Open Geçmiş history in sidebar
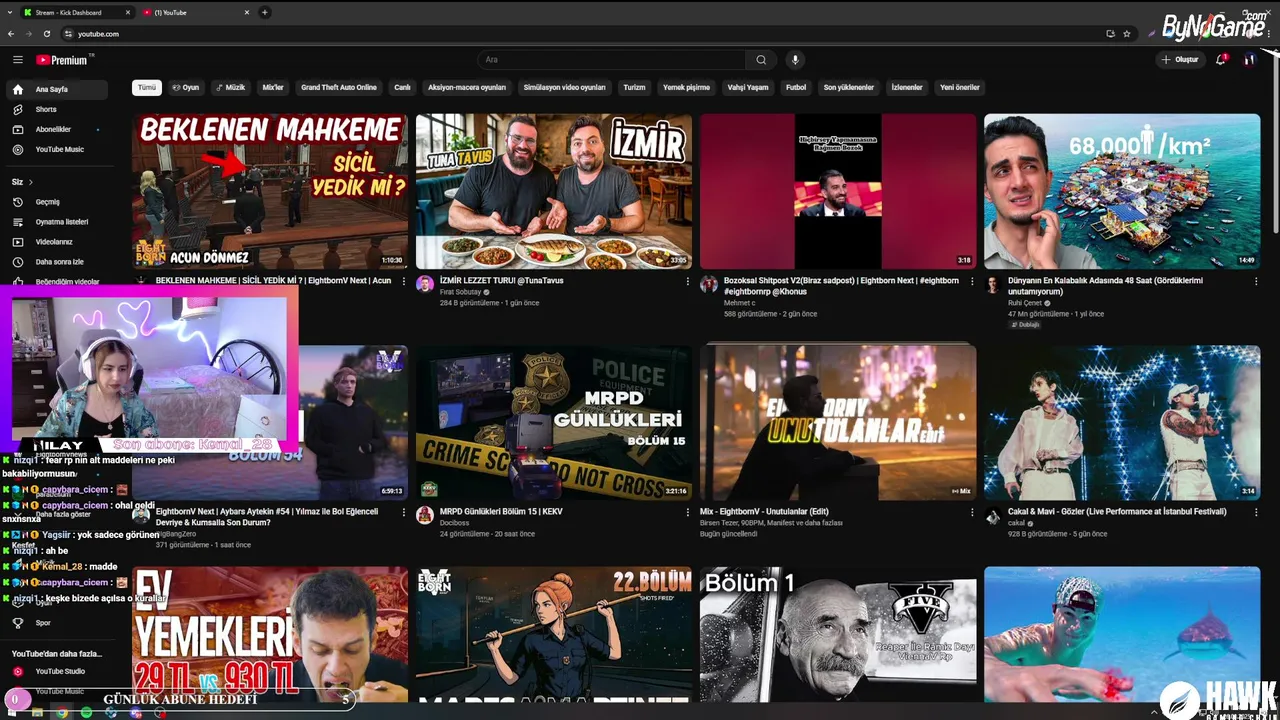The height and width of the screenshot is (720, 1280). coord(57,202)
